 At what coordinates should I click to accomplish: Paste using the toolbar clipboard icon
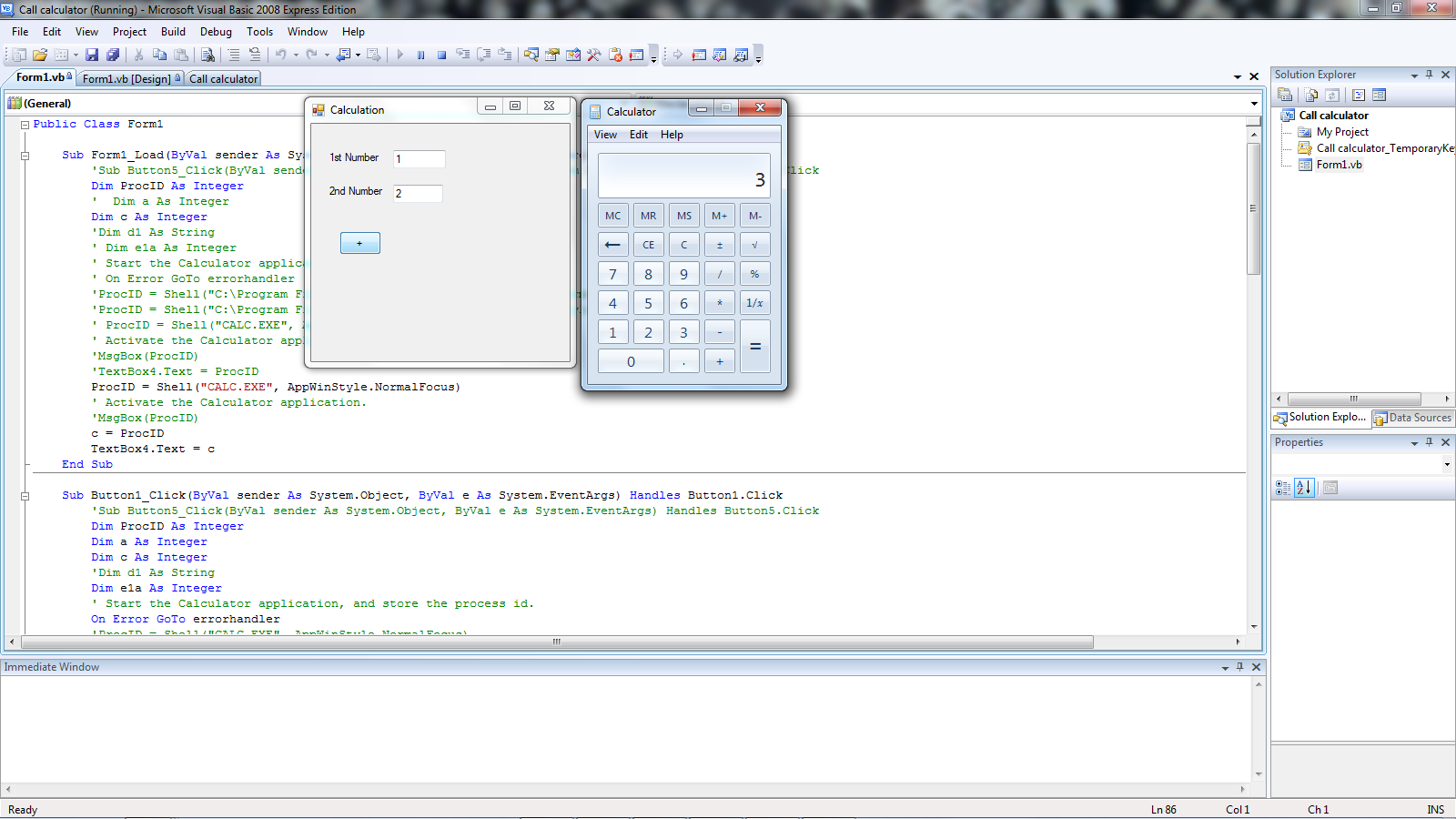181,56
